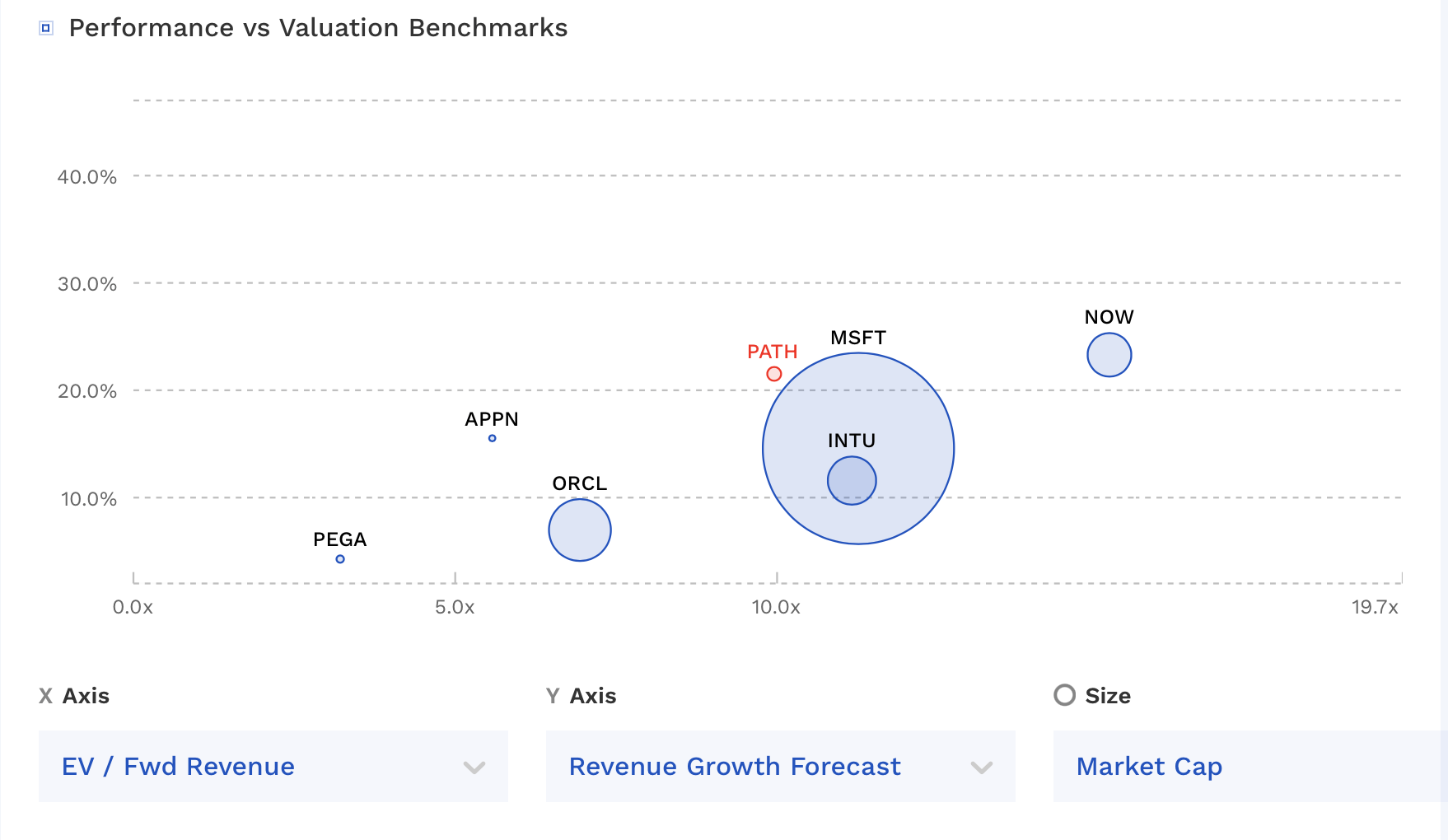
Task: Open the EV / Fwd Revenue dropdown
Action: [273, 766]
